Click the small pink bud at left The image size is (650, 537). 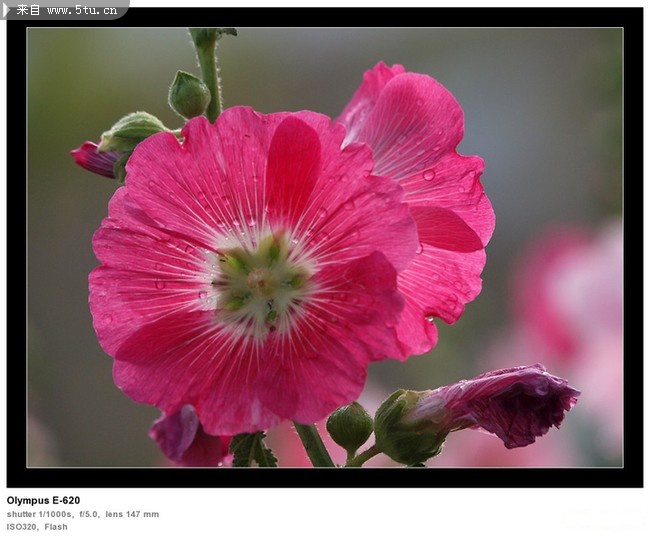94,159
